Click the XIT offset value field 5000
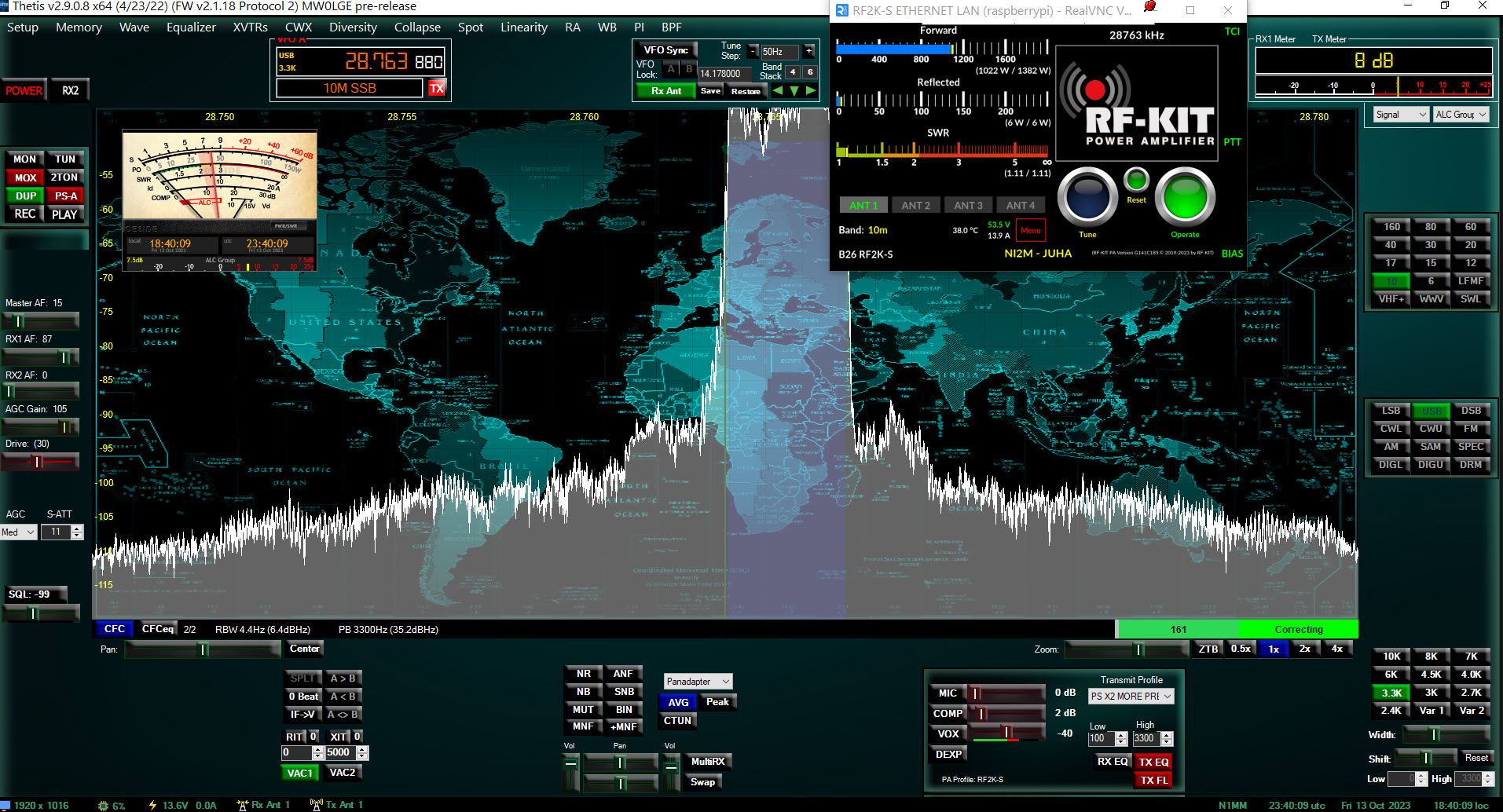This screenshot has height=812, width=1503. [x=341, y=752]
